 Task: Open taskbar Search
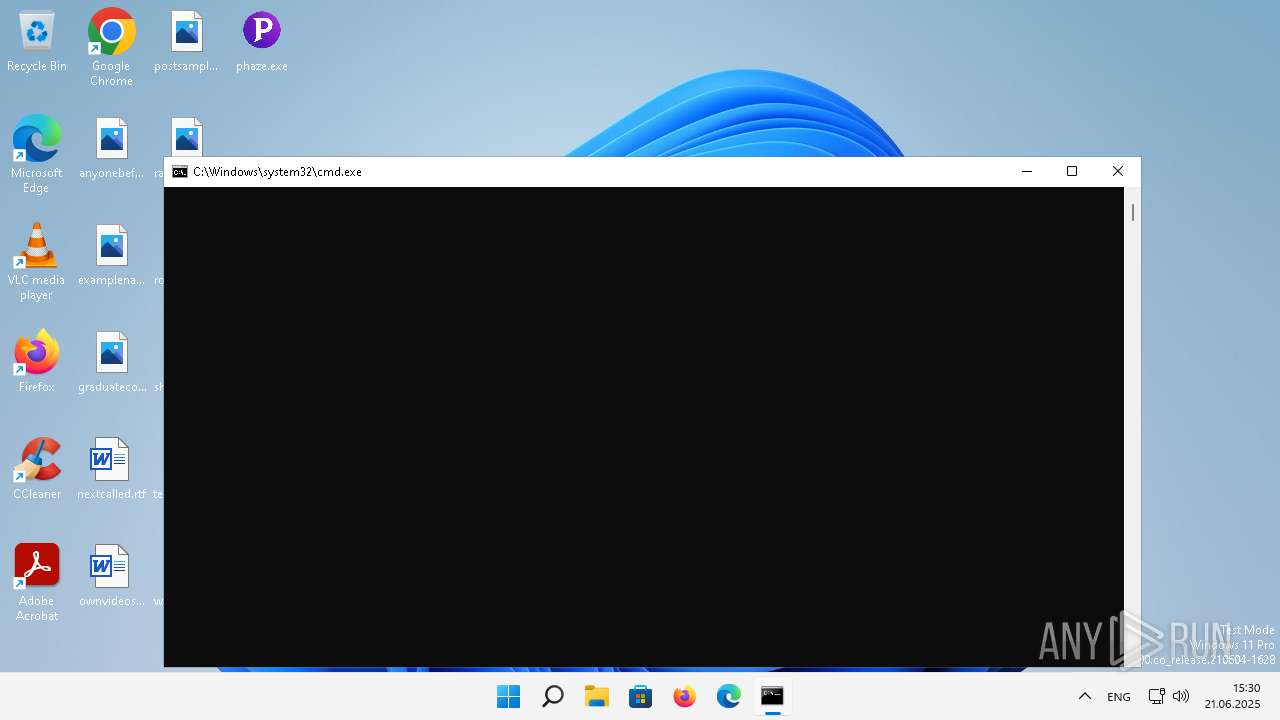(x=552, y=696)
